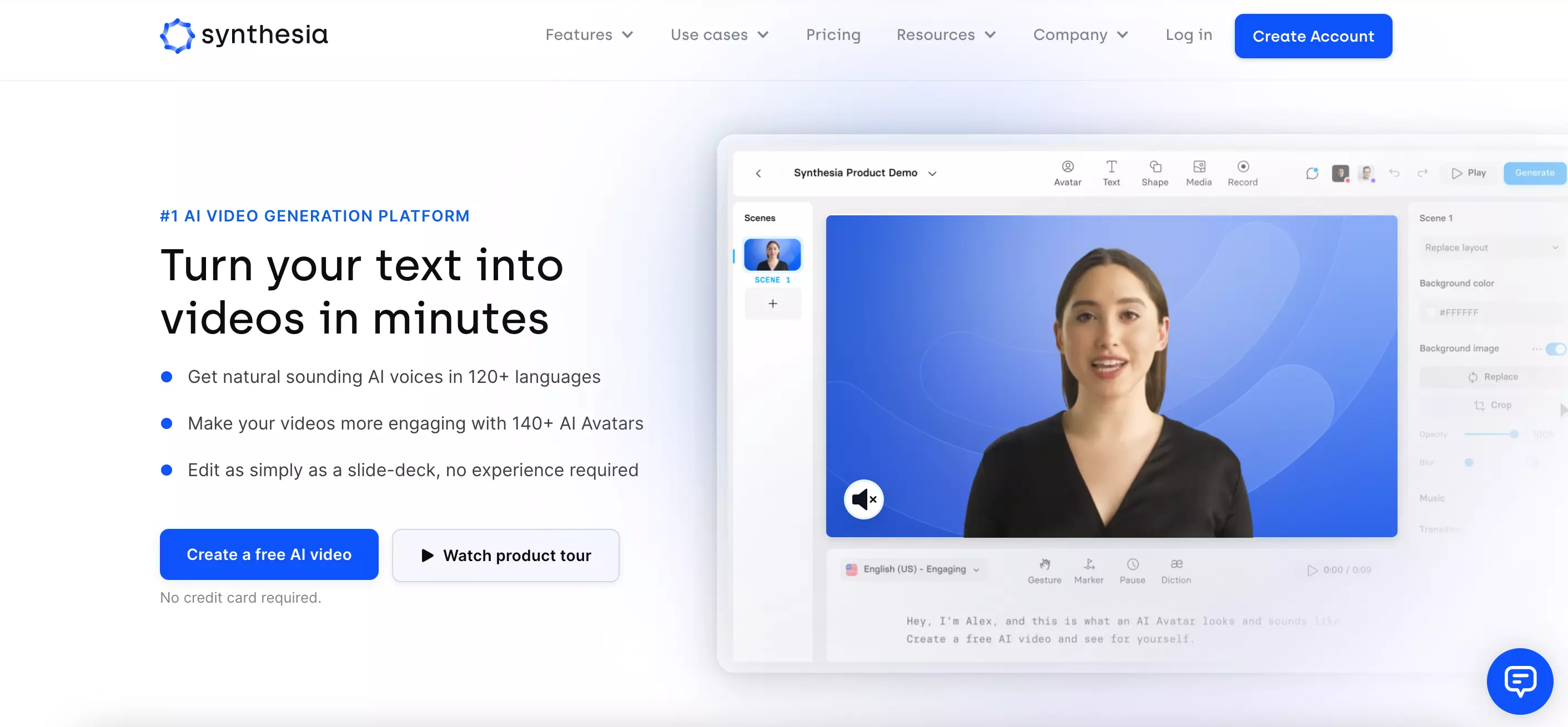This screenshot has width=1568, height=727.
Task: Click Create a free AI video button
Action: click(x=269, y=554)
